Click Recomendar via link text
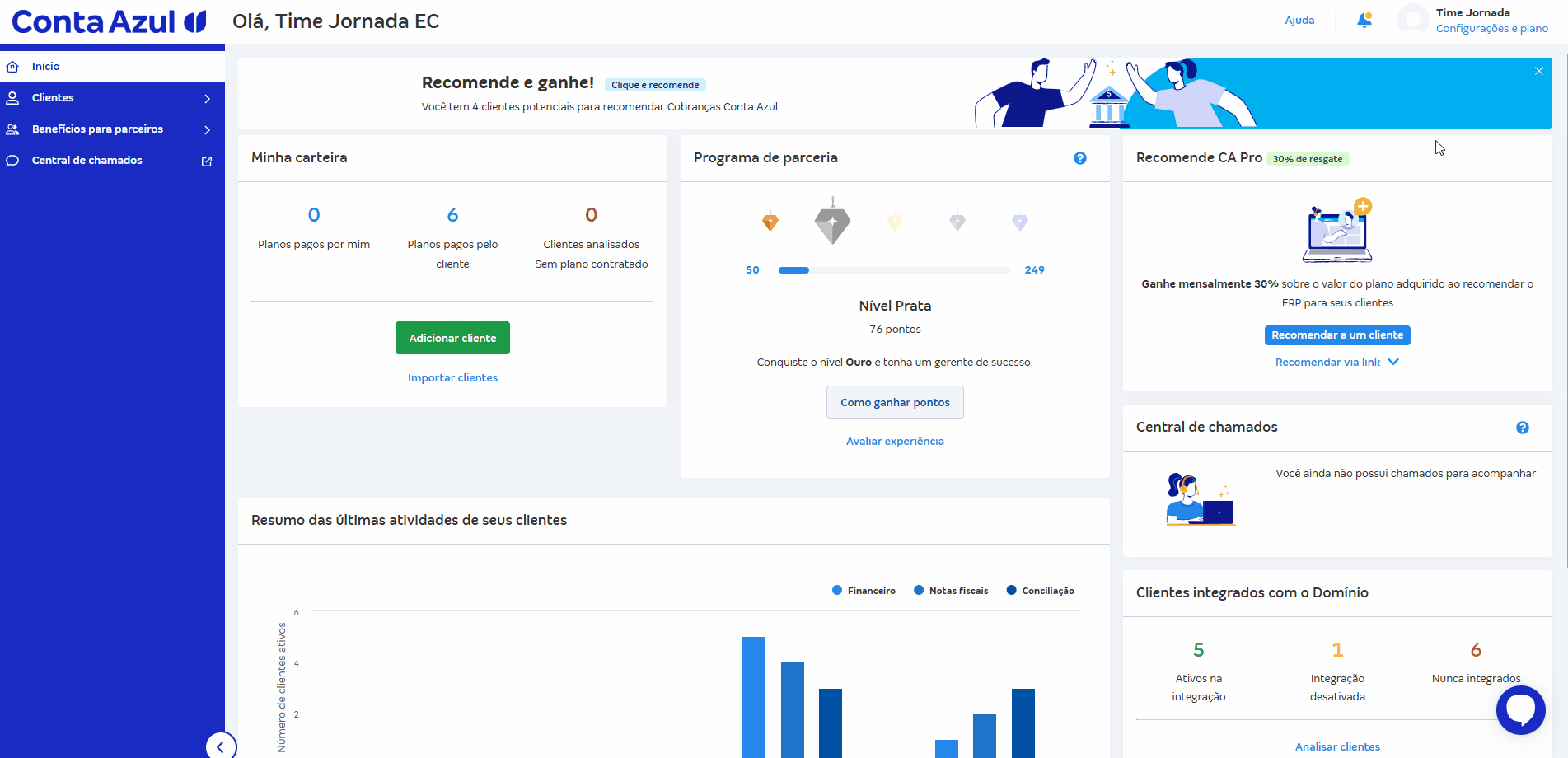The image size is (1568, 758). point(1327,363)
